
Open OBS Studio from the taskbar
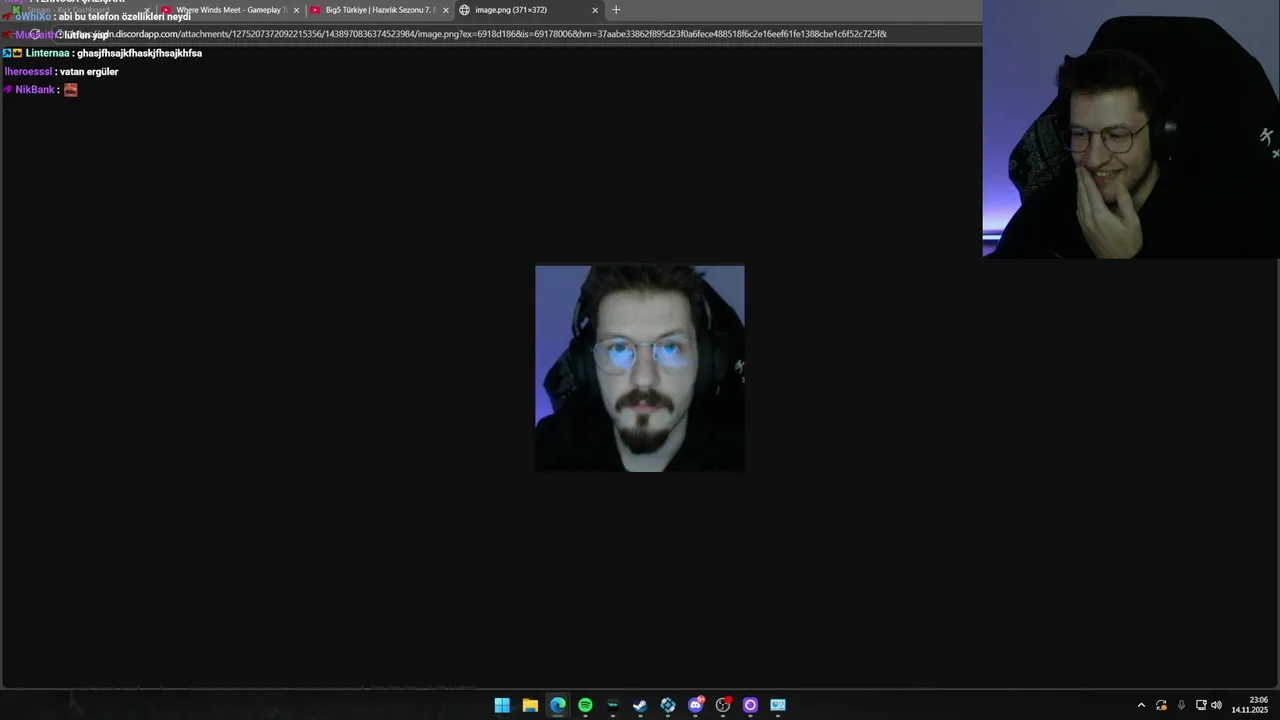coord(723,705)
